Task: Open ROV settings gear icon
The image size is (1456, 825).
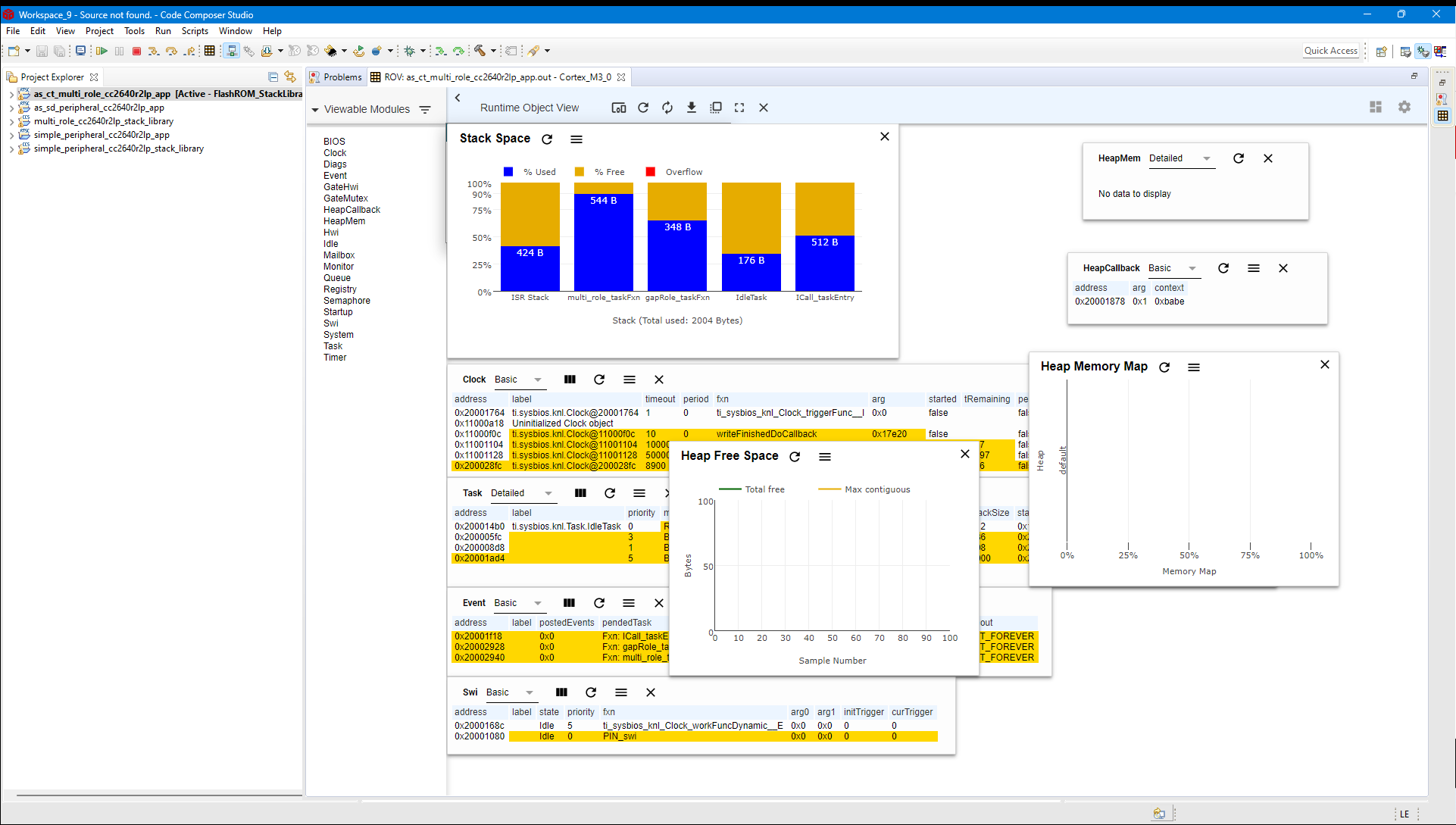Action: [x=1404, y=107]
